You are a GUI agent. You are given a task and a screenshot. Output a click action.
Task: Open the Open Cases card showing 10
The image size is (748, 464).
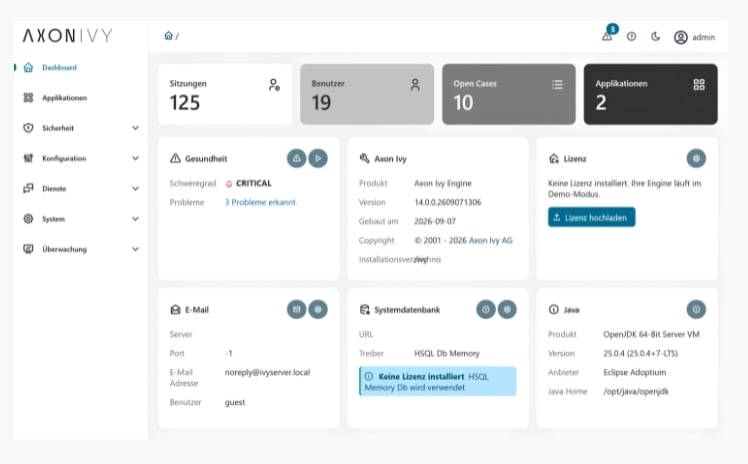[509, 94]
